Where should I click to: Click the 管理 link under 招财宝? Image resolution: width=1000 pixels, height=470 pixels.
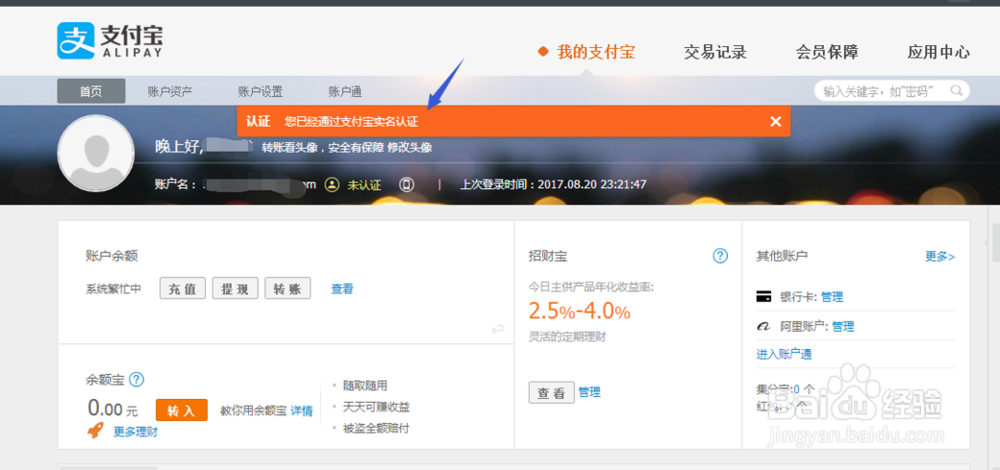click(x=589, y=392)
